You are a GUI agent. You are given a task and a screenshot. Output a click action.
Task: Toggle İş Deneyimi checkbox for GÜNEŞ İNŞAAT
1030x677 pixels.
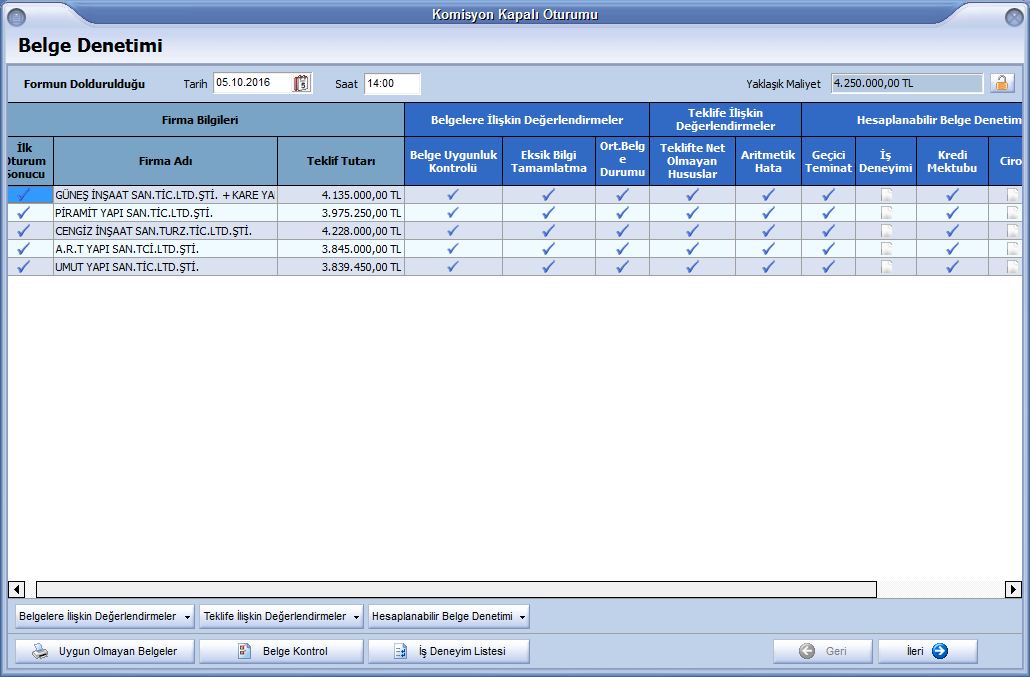coord(886,195)
